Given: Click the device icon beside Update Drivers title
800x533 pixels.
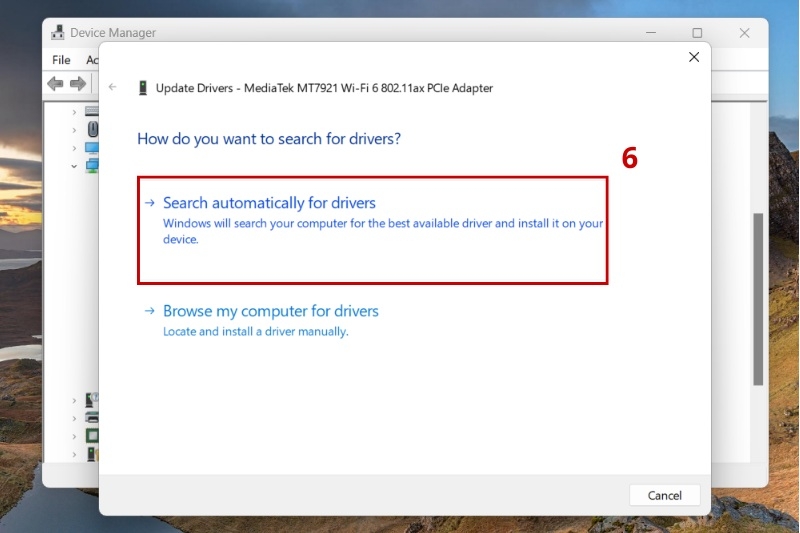Looking at the screenshot, I should (143, 88).
